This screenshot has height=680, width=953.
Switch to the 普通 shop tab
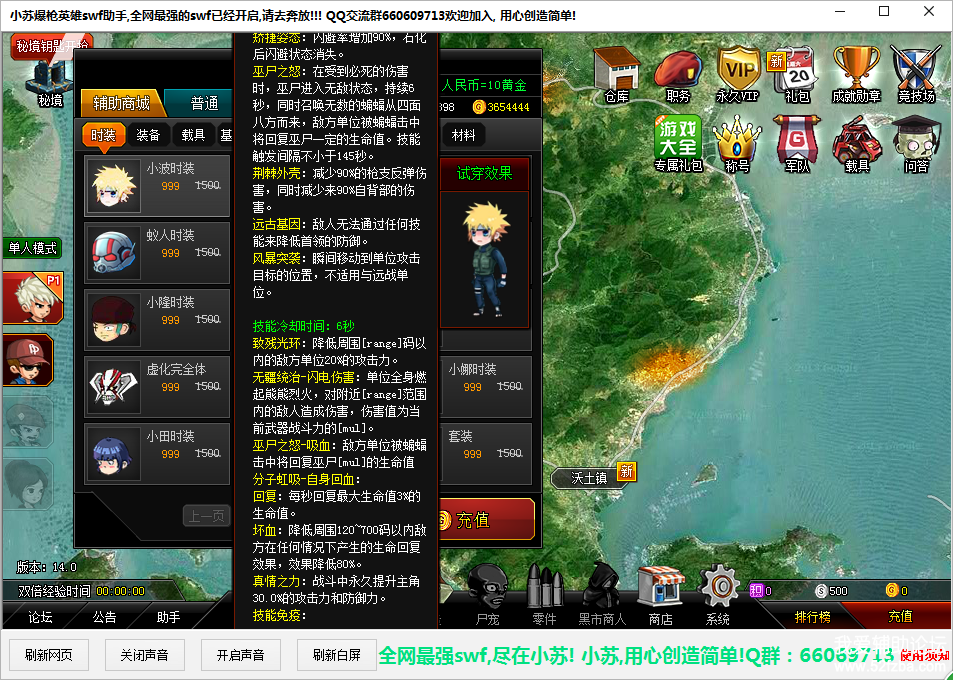click(201, 103)
